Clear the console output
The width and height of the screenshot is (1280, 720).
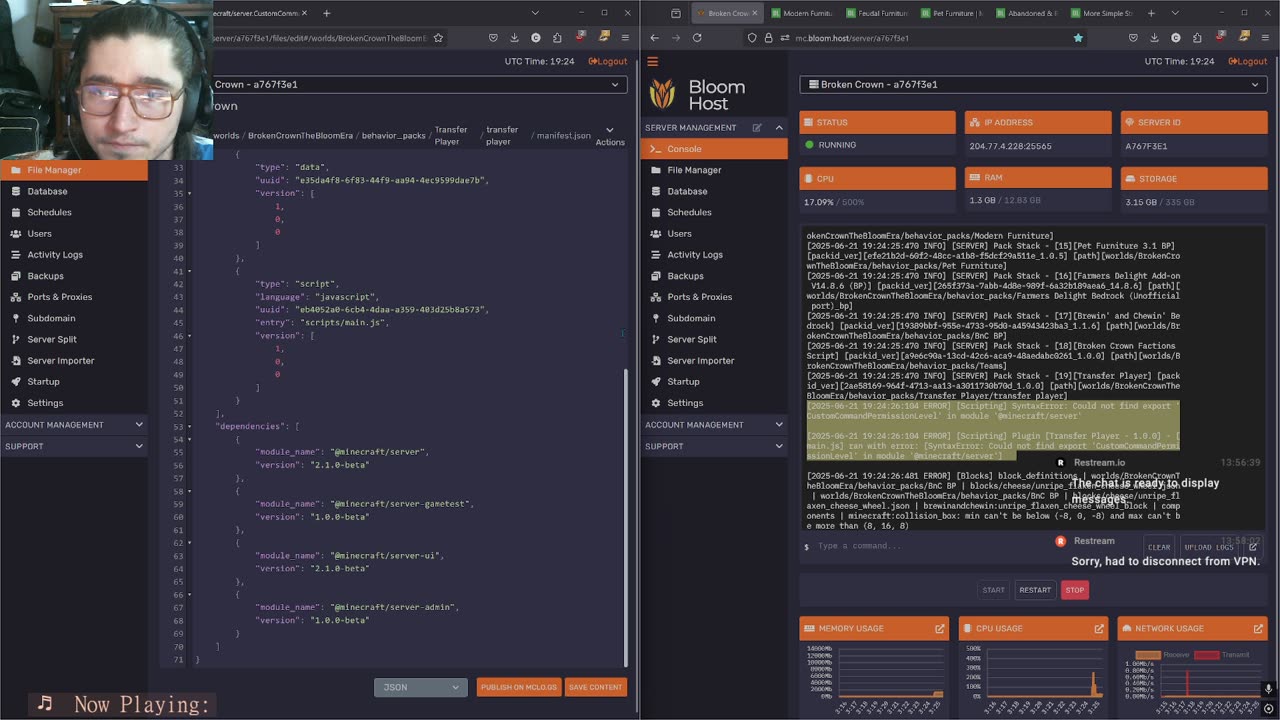tap(1159, 547)
